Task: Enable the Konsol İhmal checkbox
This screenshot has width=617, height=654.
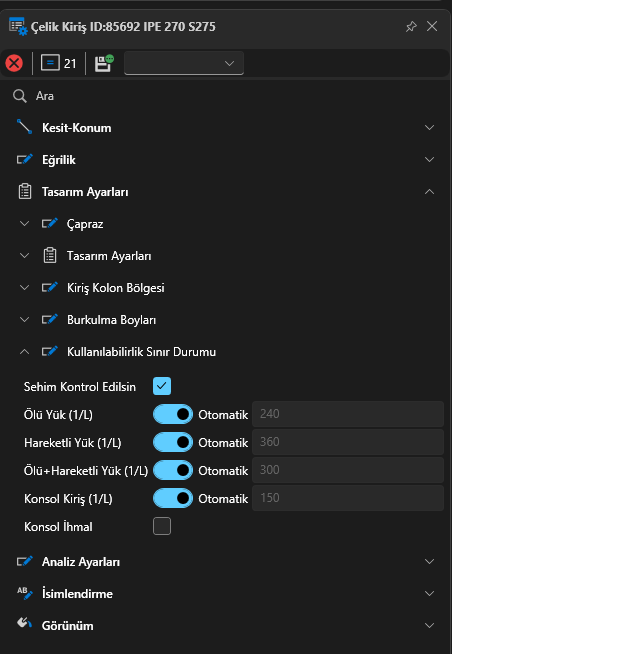Action: 162,526
